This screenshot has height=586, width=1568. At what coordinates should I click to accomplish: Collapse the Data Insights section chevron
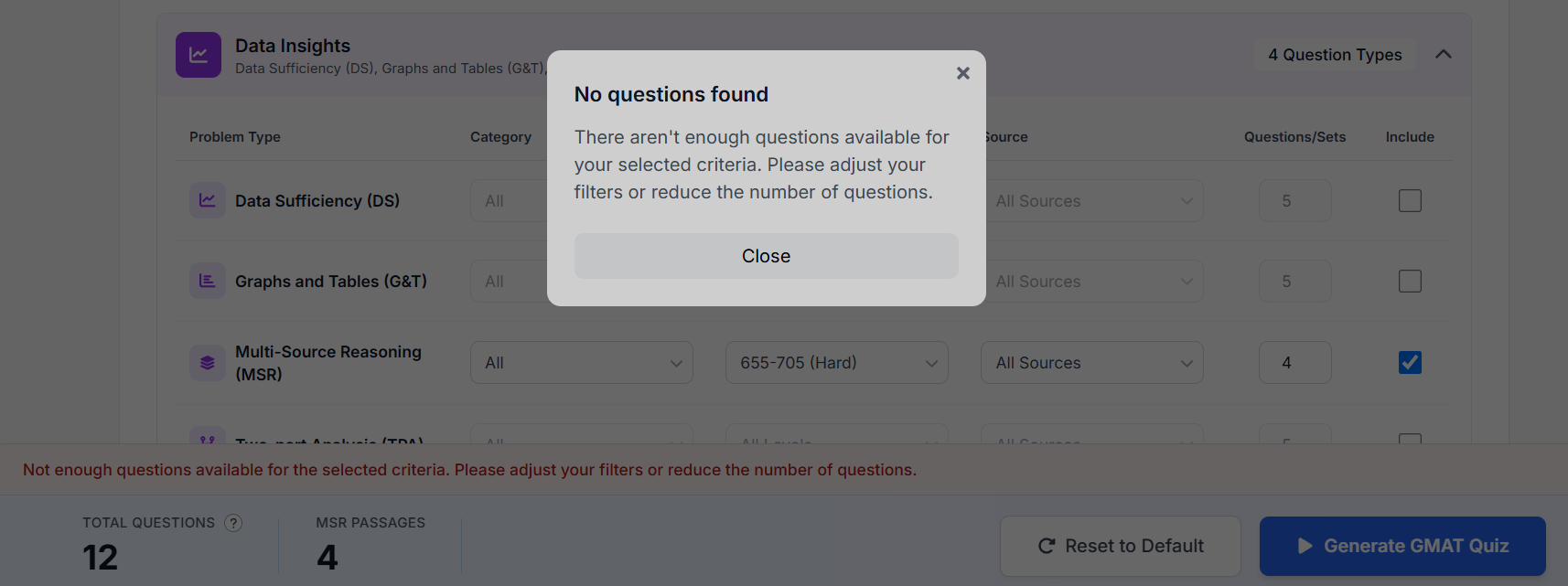point(1444,54)
